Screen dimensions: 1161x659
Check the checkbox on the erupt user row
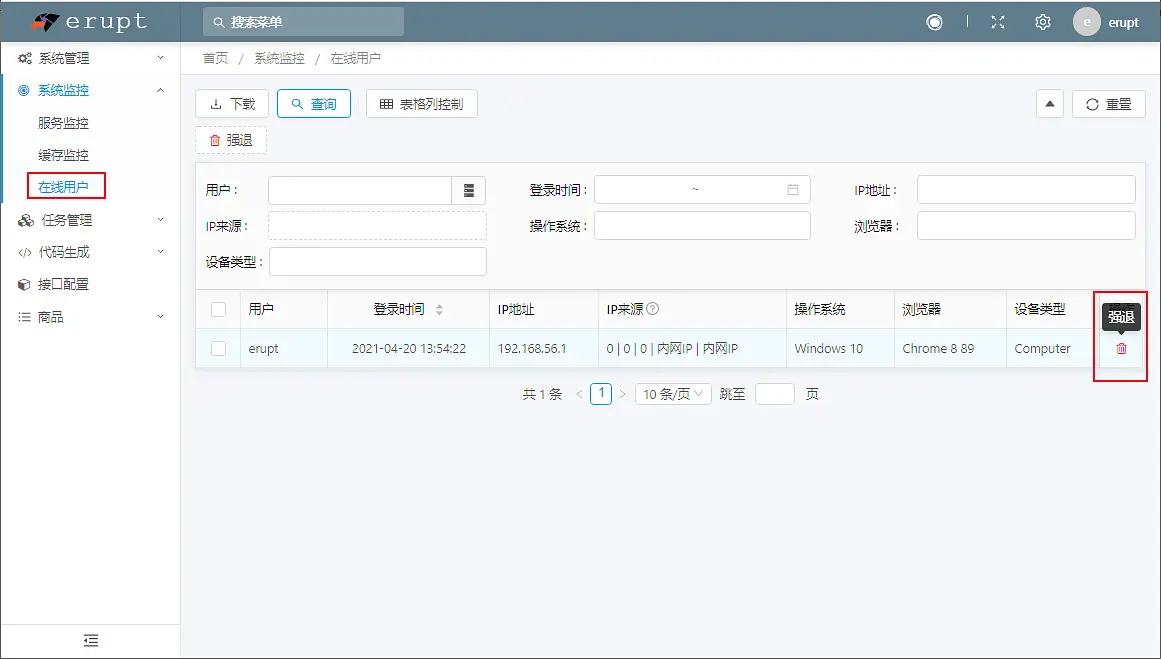[x=218, y=348]
